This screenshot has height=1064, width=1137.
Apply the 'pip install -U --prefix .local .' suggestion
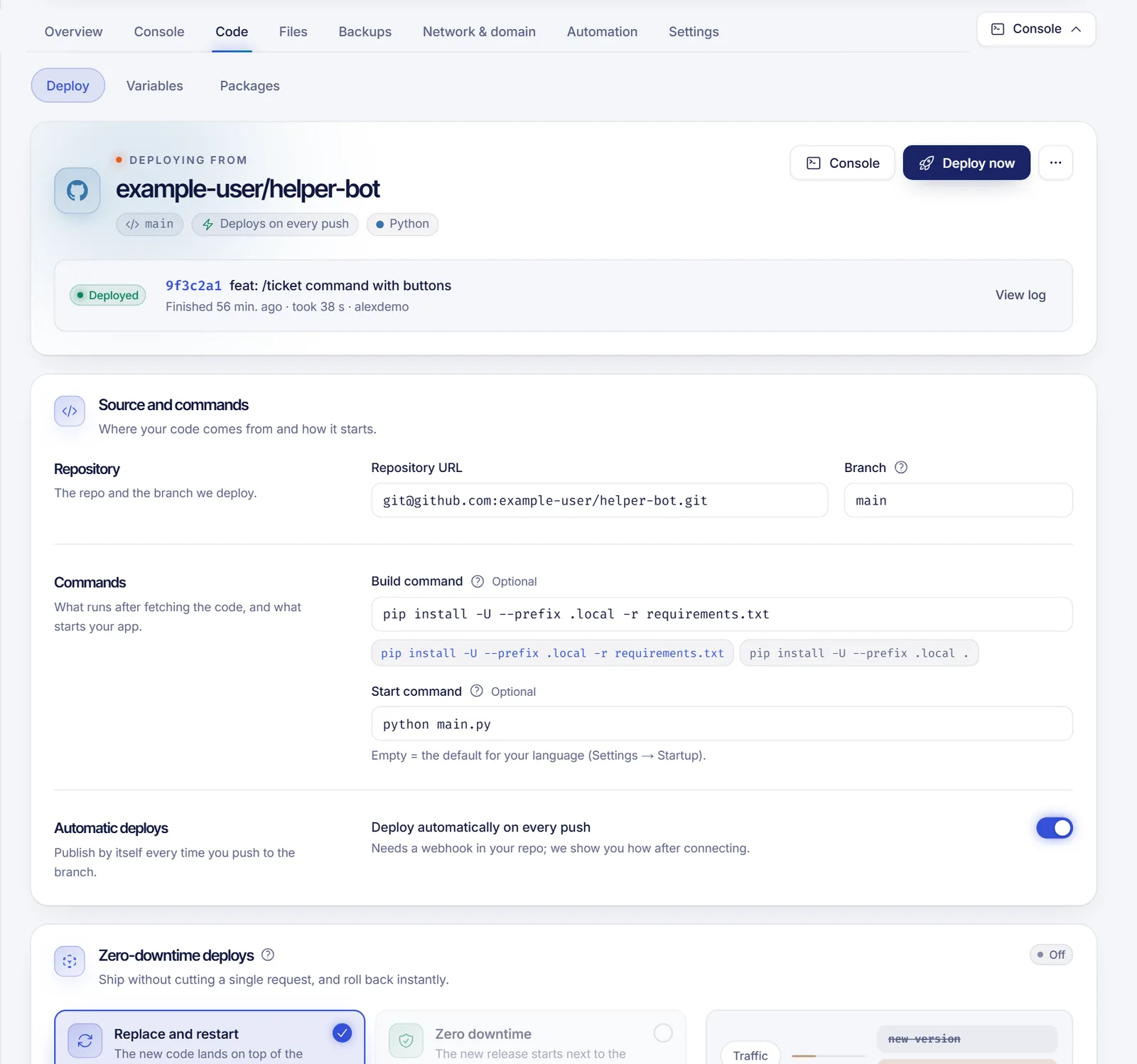point(859,653)
